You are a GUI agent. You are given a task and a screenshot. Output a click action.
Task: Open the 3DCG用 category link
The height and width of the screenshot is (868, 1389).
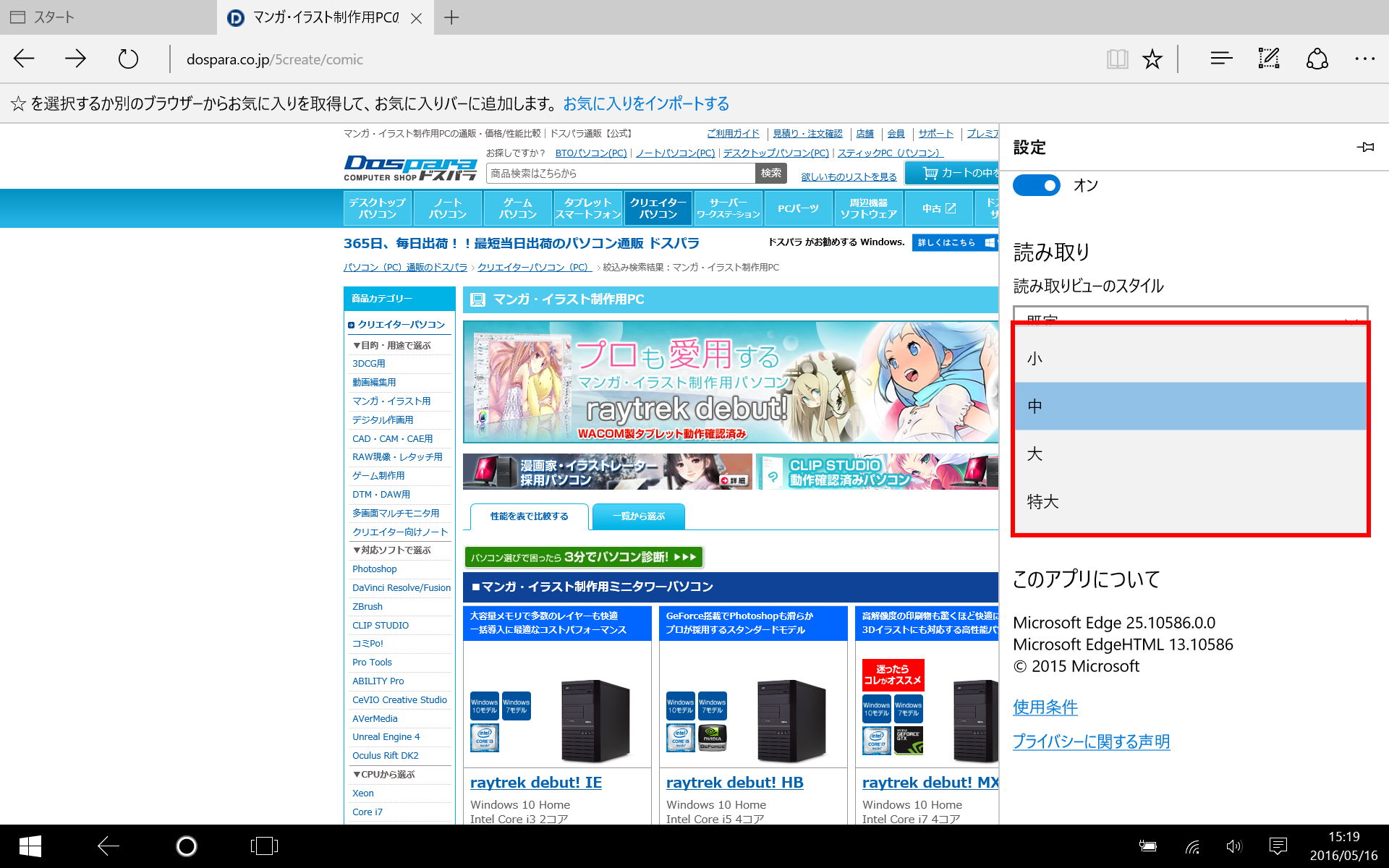pyautogui.click(x=369, y=364)
